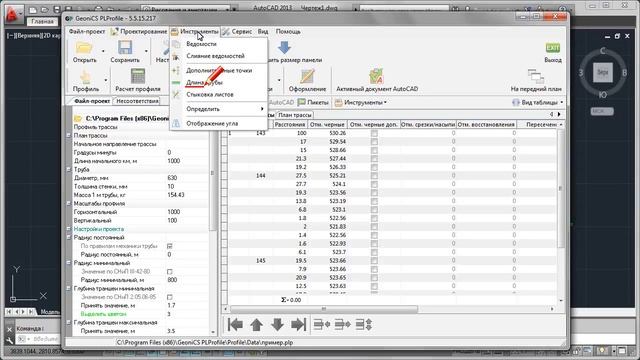Click the На передний план icon
The height and width of the screenshot is (360, 640).
(536, 77)
